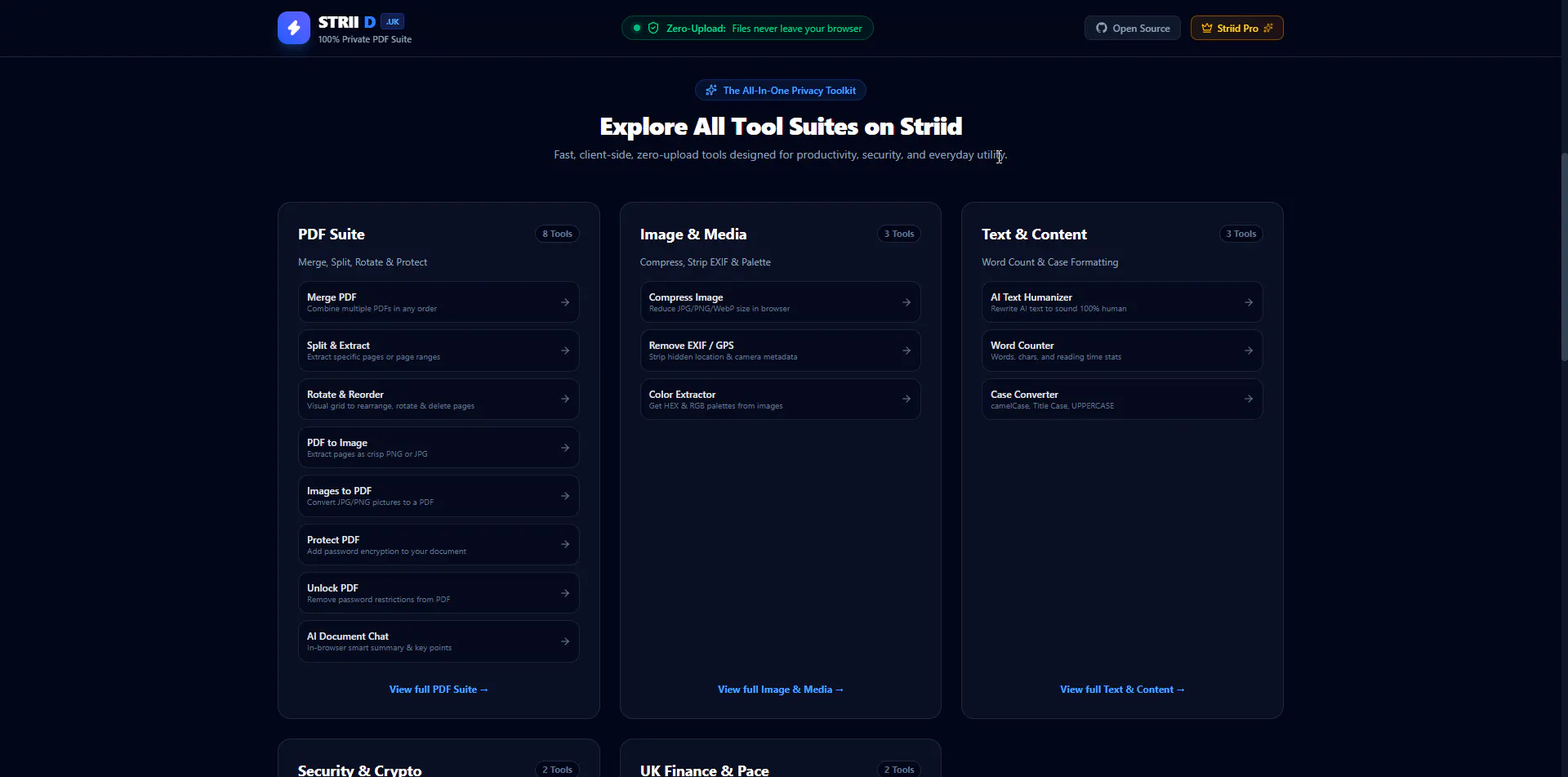Viewport: 1568px width, 777px height.
Task: Open the Compress Image tool title
Action: click(686, 297)
